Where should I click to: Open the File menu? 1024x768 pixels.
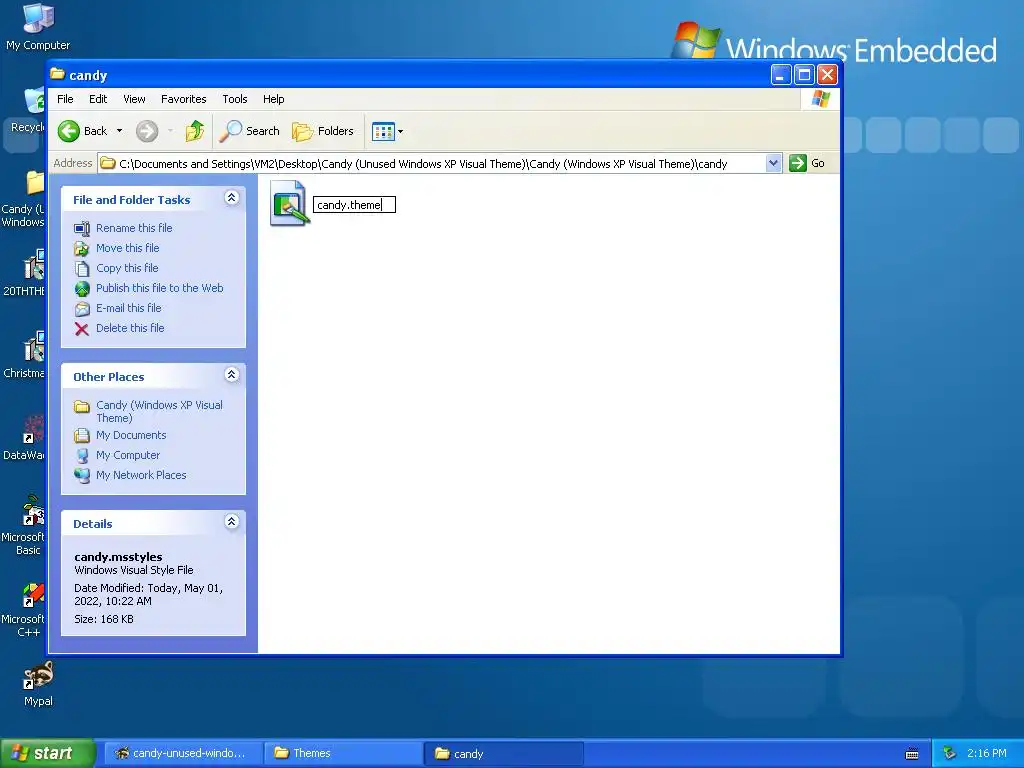tap(65, 99)
